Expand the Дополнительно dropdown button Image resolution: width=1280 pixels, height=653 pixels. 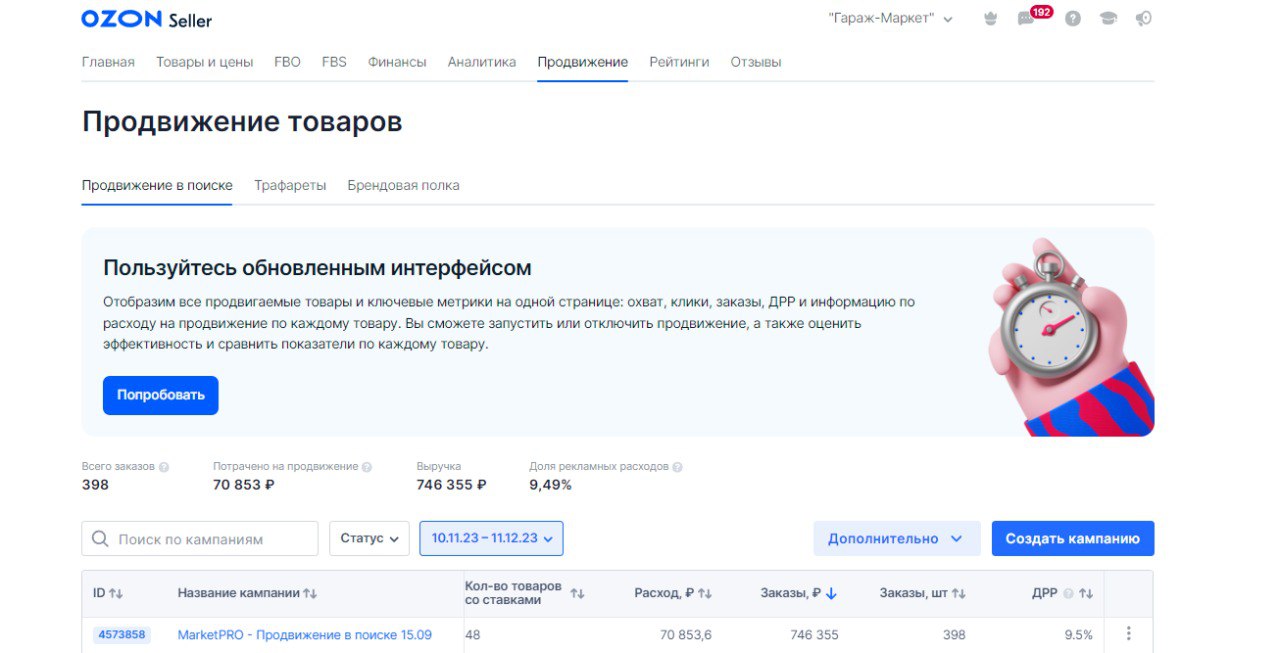pyautogui.click(x=897, y=539)
